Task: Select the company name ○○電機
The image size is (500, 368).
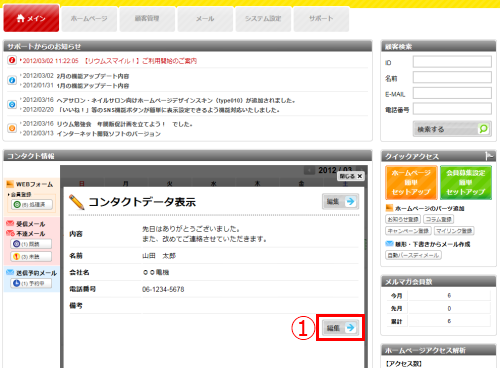Action: pos(156,272)
